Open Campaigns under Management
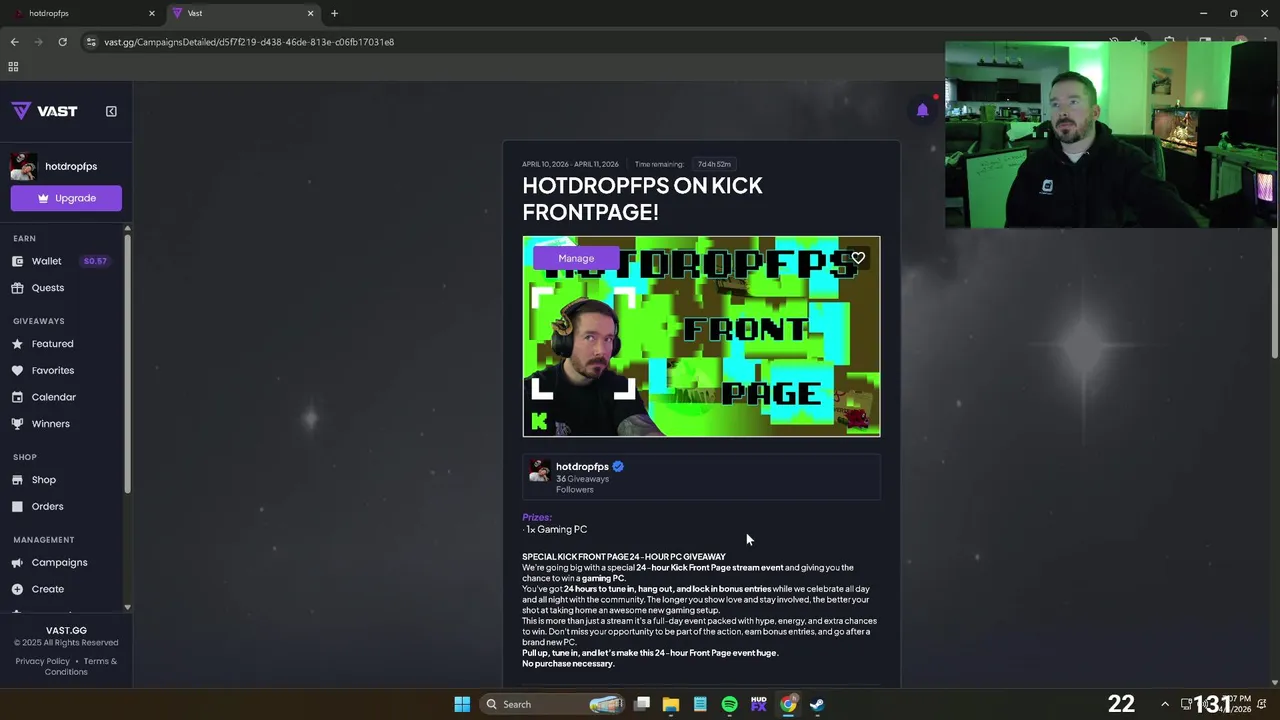Viewport: 1280px width, 720px height. point(59,563)
